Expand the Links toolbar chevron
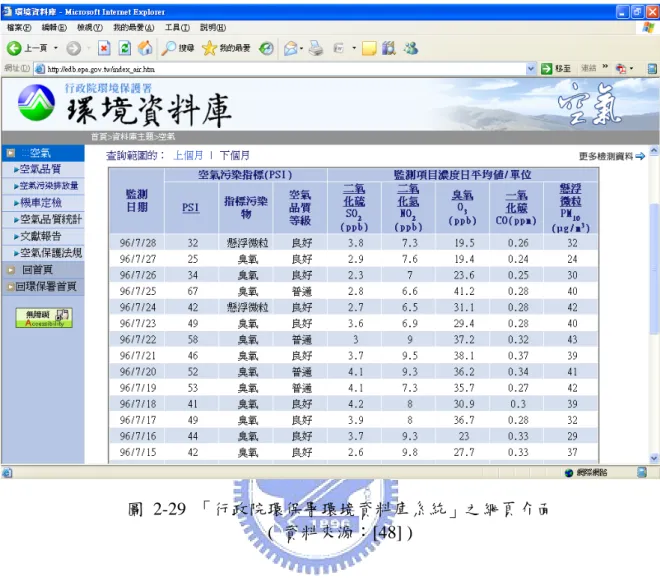This screenshot has height=578, width=660. 605,67
